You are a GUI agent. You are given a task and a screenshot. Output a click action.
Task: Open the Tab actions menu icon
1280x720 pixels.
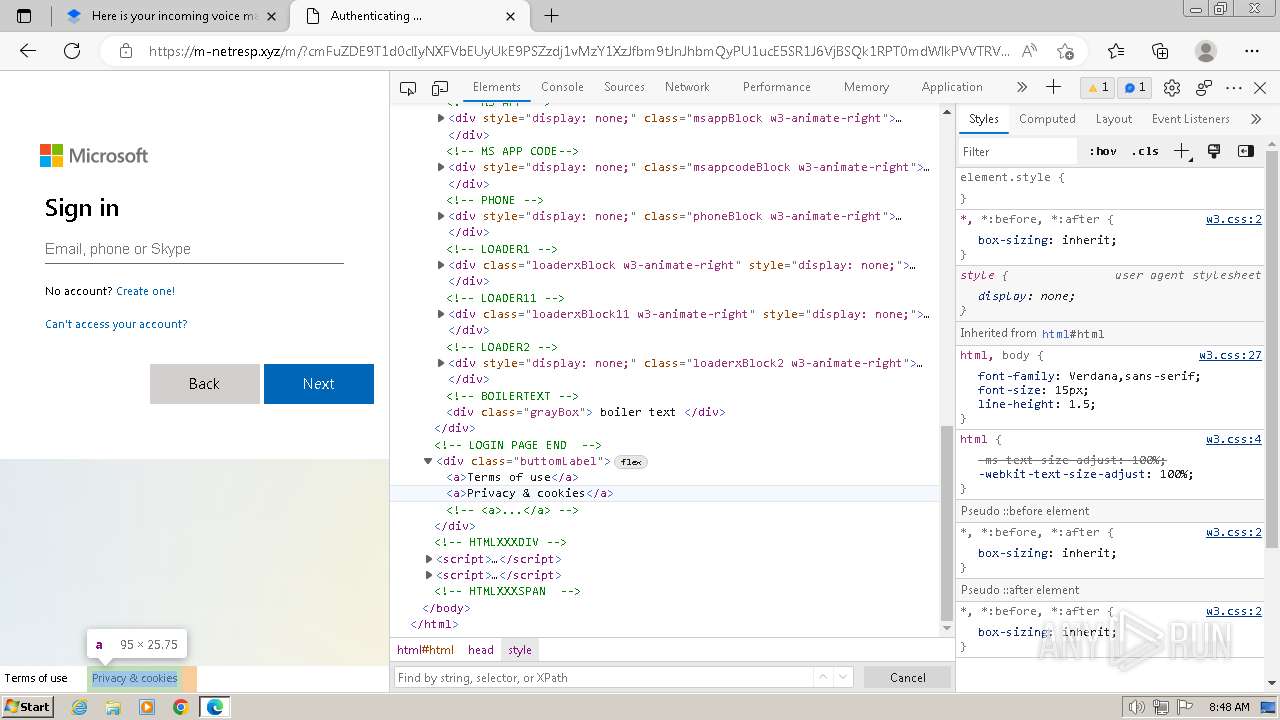pos(24,16)
